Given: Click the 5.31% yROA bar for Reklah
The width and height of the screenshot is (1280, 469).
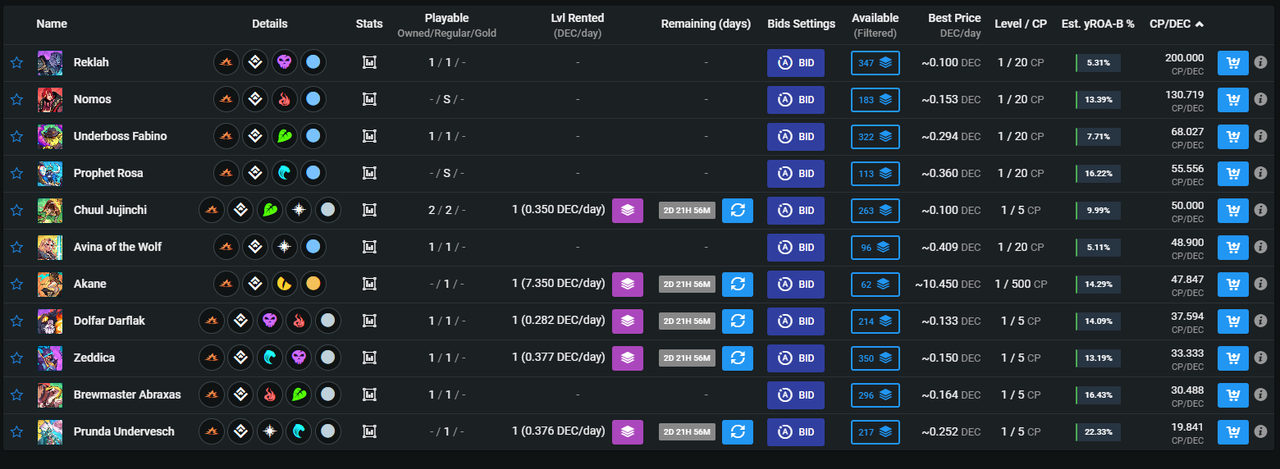Looking at the screenshot, I should (x=1098, y=63).
